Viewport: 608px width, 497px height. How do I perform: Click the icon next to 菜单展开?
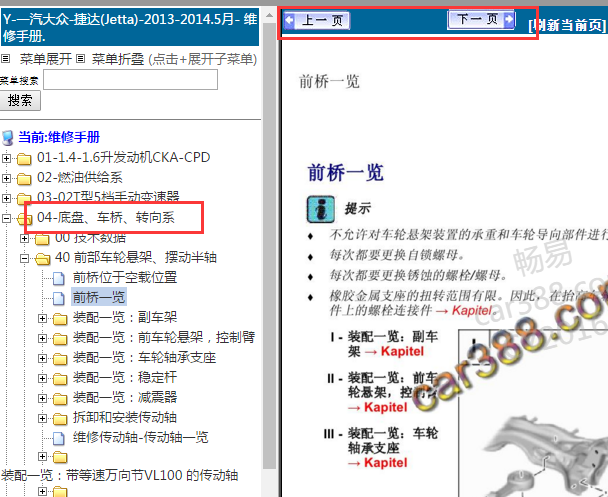(5, 59)
